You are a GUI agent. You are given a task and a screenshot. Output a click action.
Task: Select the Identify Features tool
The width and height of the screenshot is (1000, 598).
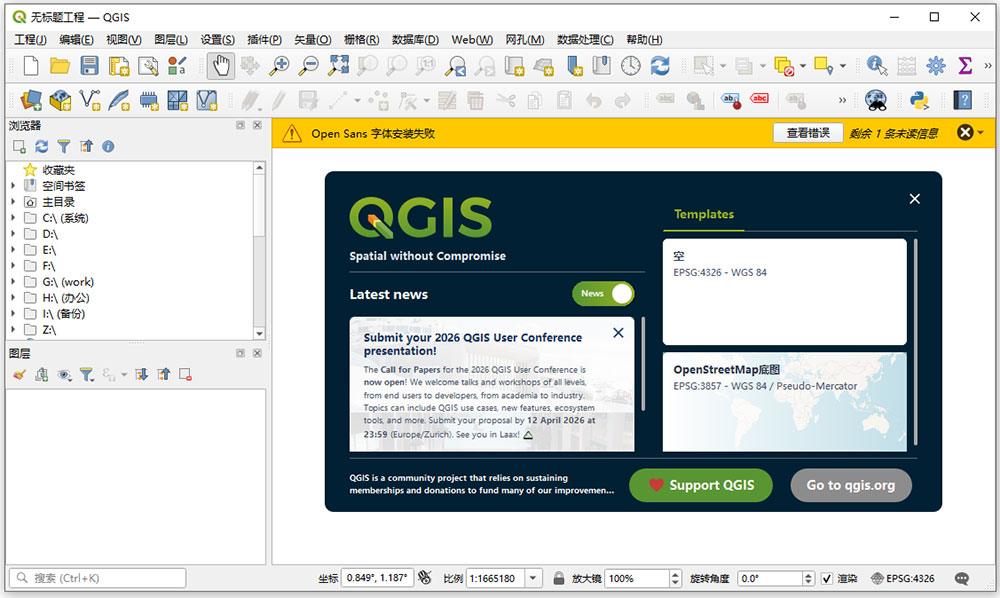[877, 64]
